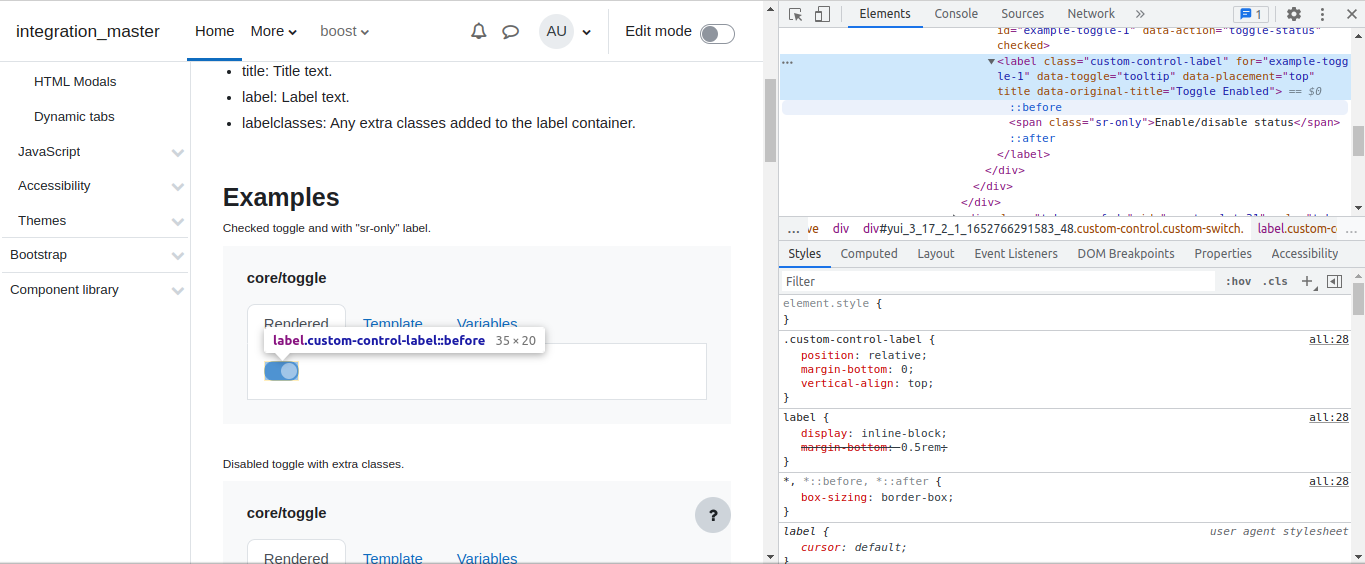Select label.custom-c breadcrumb item

click(x=1296, y=228)
